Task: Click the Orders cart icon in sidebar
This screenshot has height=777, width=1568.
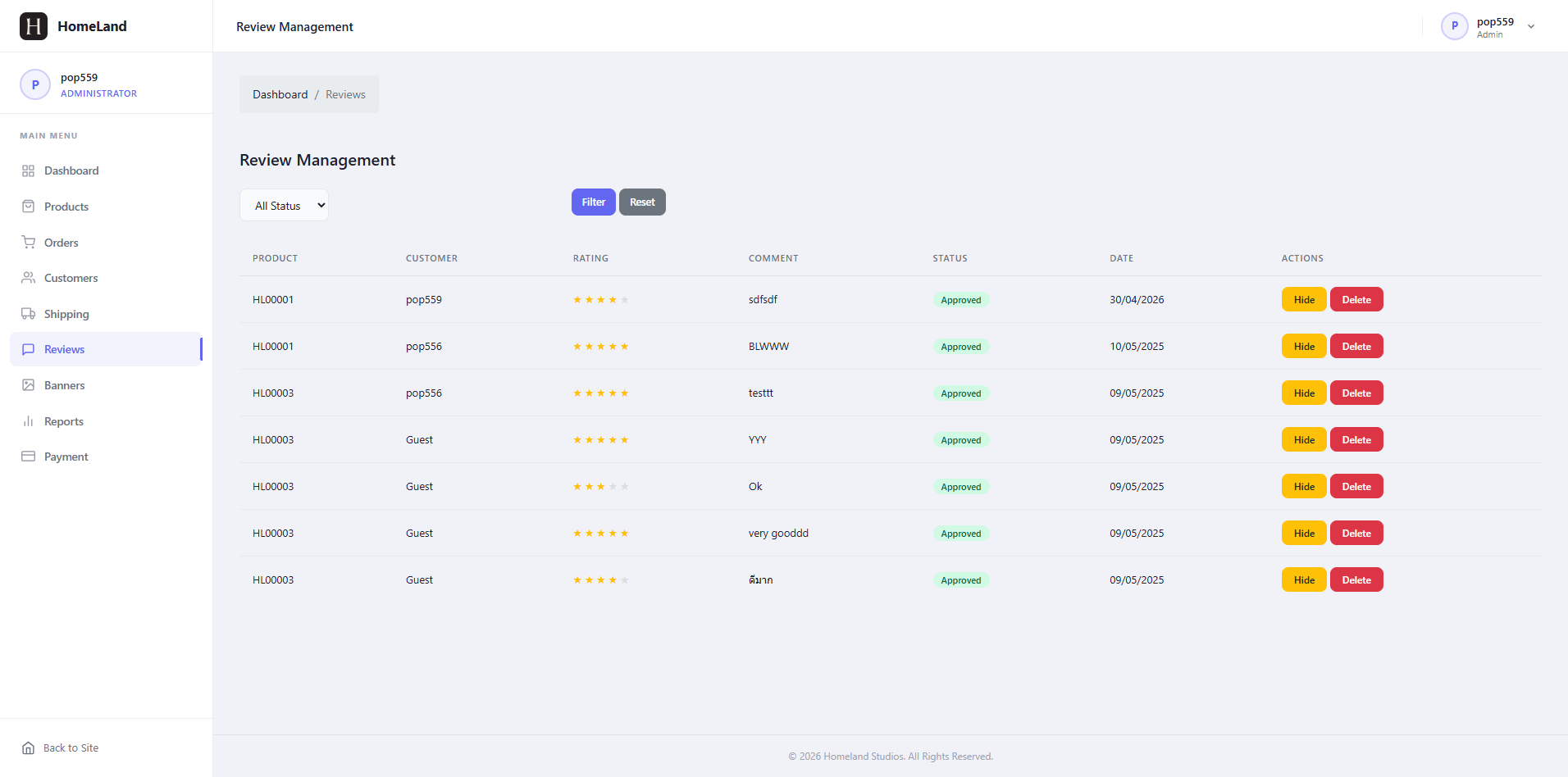Action: 28,243
